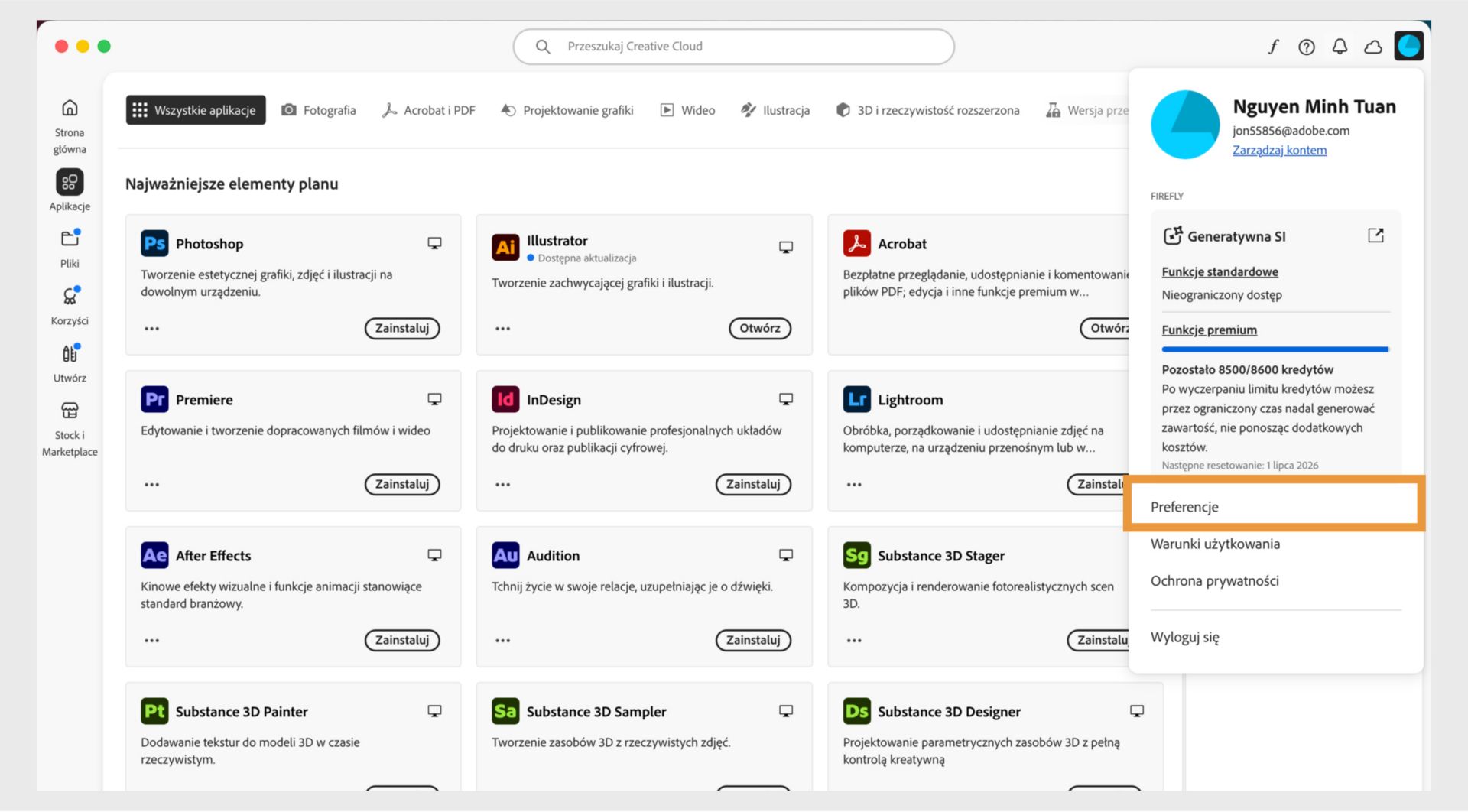Open the help question mark icon
Viewport: 1468px width, 812px height.
[1307, 47]
